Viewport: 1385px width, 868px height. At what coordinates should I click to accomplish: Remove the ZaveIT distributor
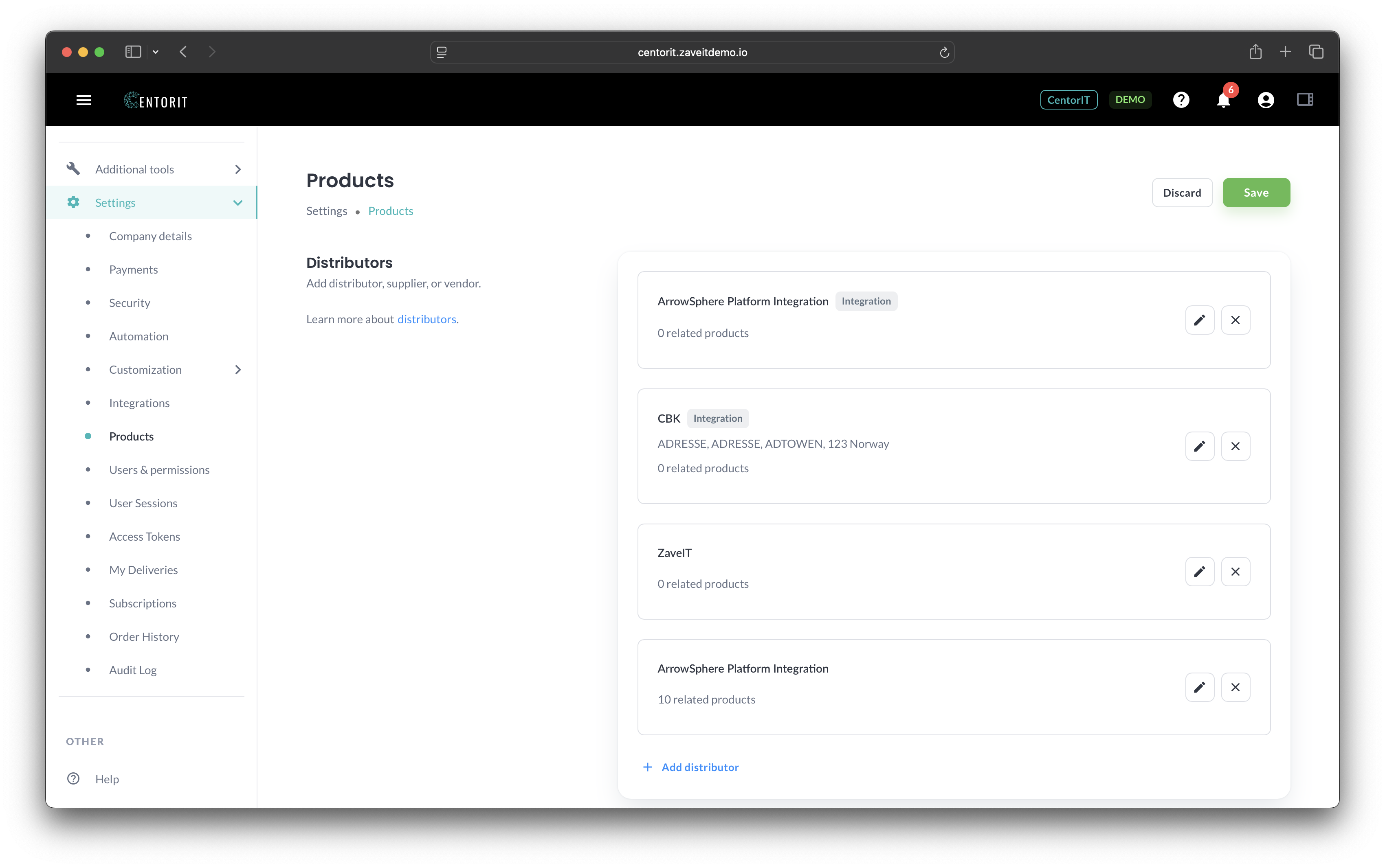coord(1235,572)
